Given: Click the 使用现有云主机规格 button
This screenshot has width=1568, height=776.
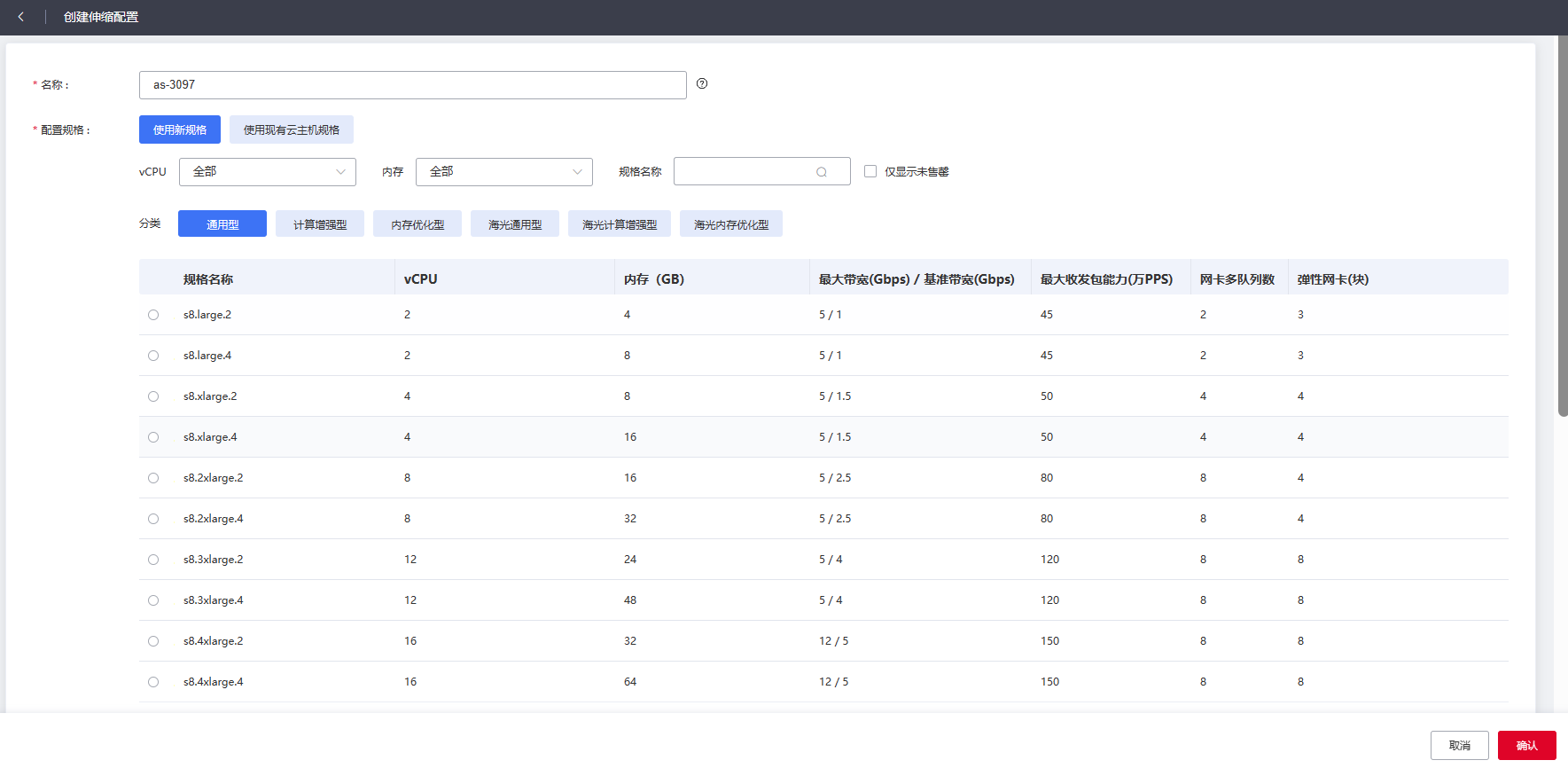Looking at the screenshot, I should 292,129.
